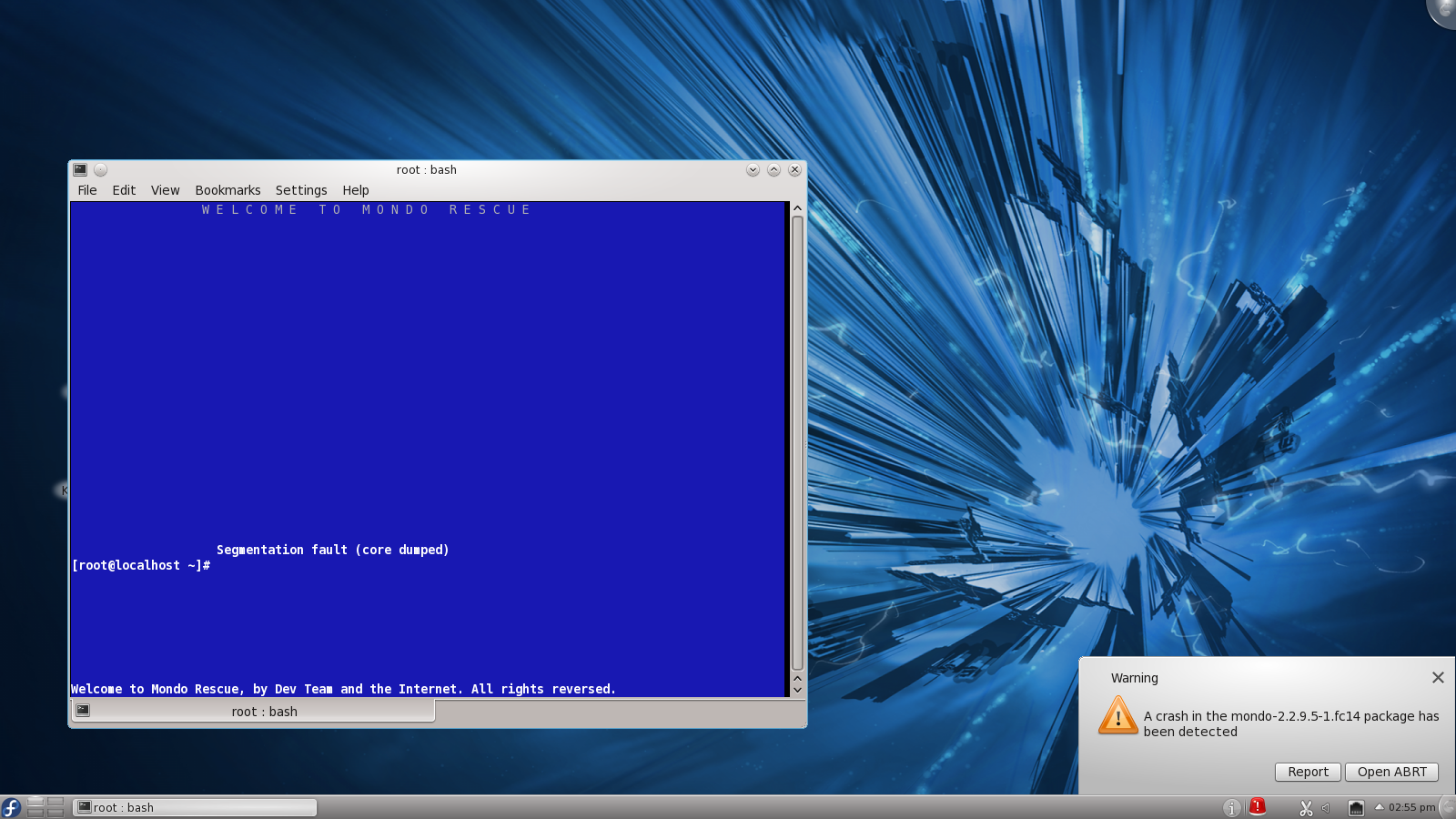Open the View menu
This screenshot has height=819, width=1456.
click(165, 190)
